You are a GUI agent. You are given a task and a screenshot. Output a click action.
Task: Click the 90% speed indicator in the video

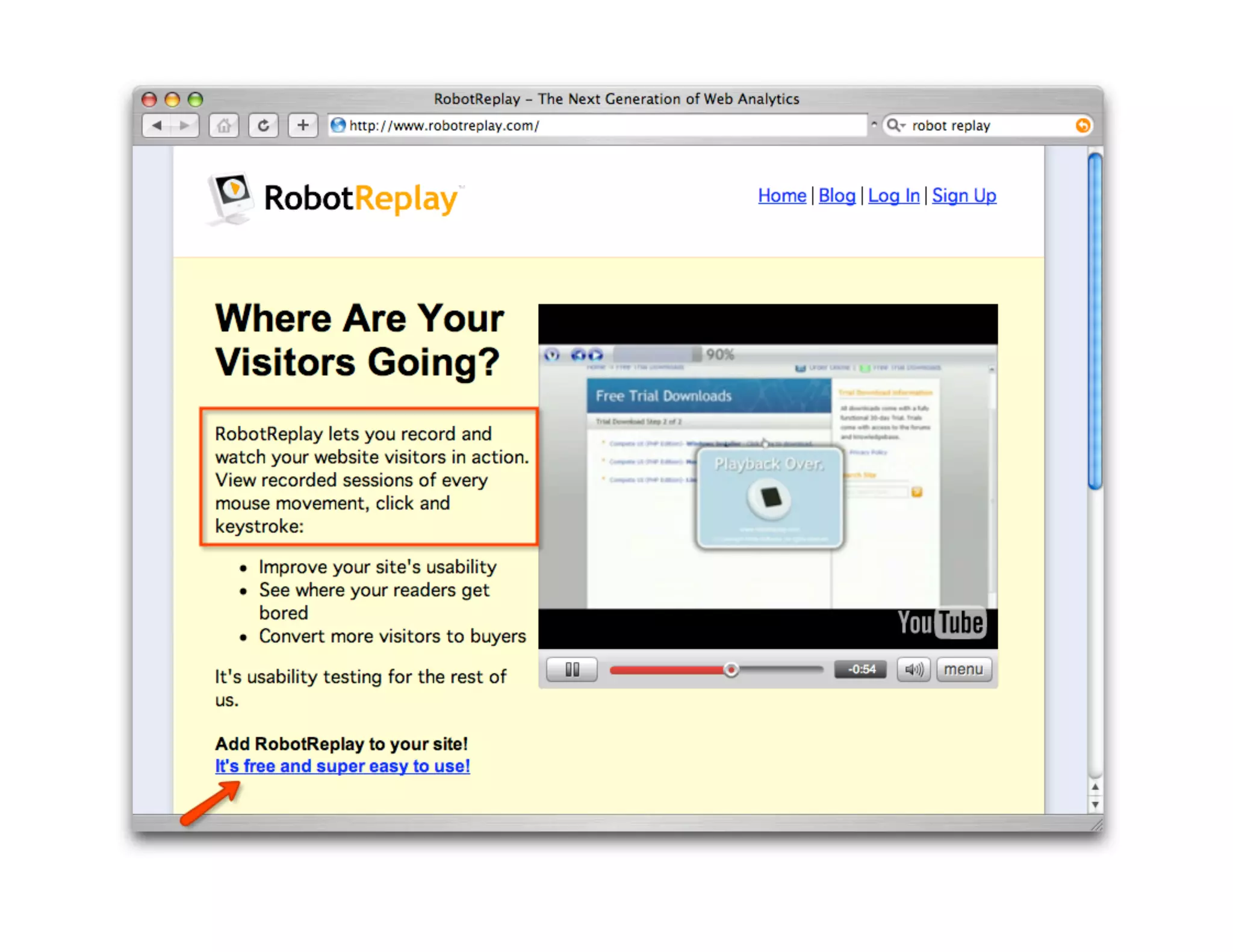(x=719, y=354)
